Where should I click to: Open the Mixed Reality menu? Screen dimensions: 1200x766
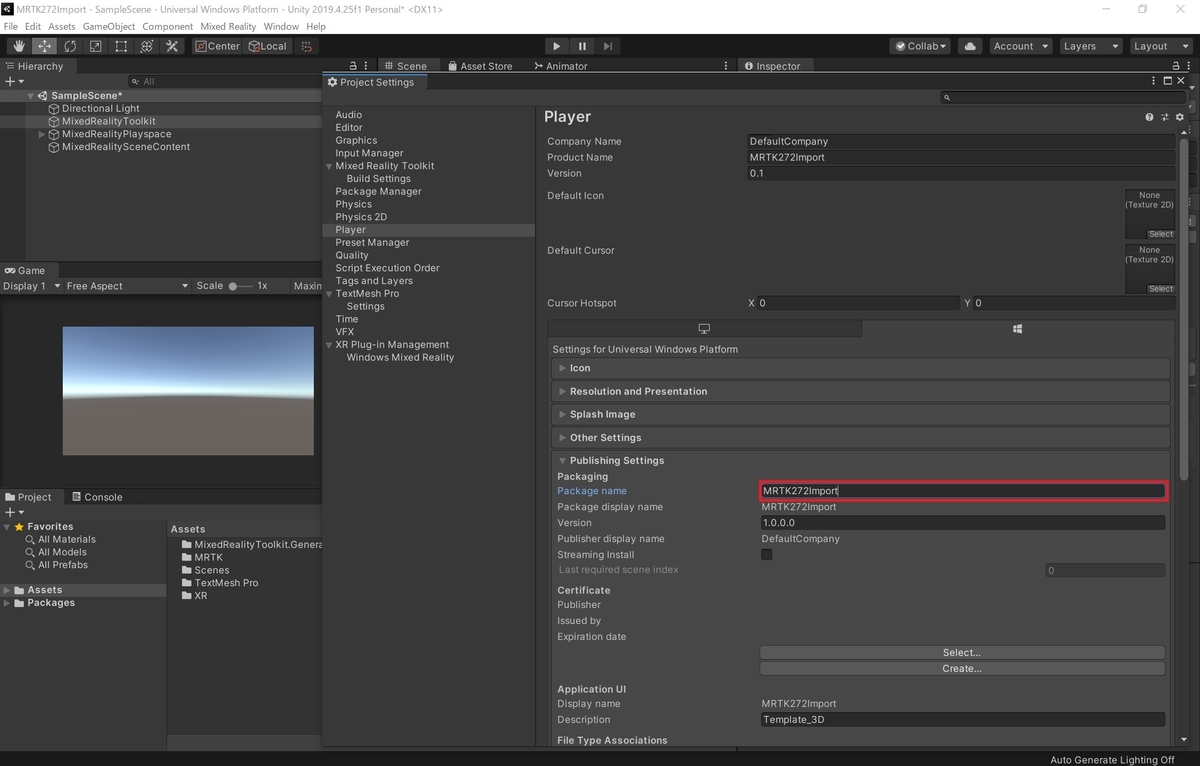coord(226,26)
